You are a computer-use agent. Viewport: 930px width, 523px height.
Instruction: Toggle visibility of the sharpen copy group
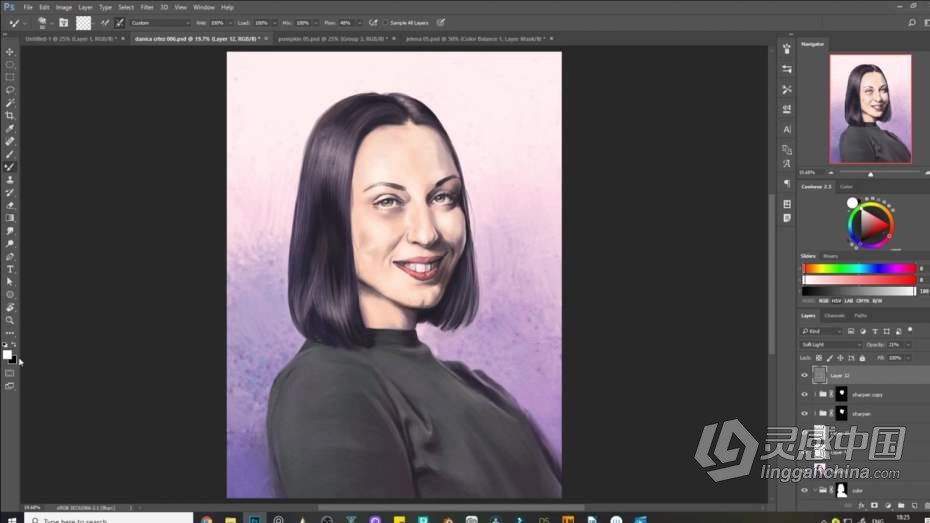pos(804,394)
